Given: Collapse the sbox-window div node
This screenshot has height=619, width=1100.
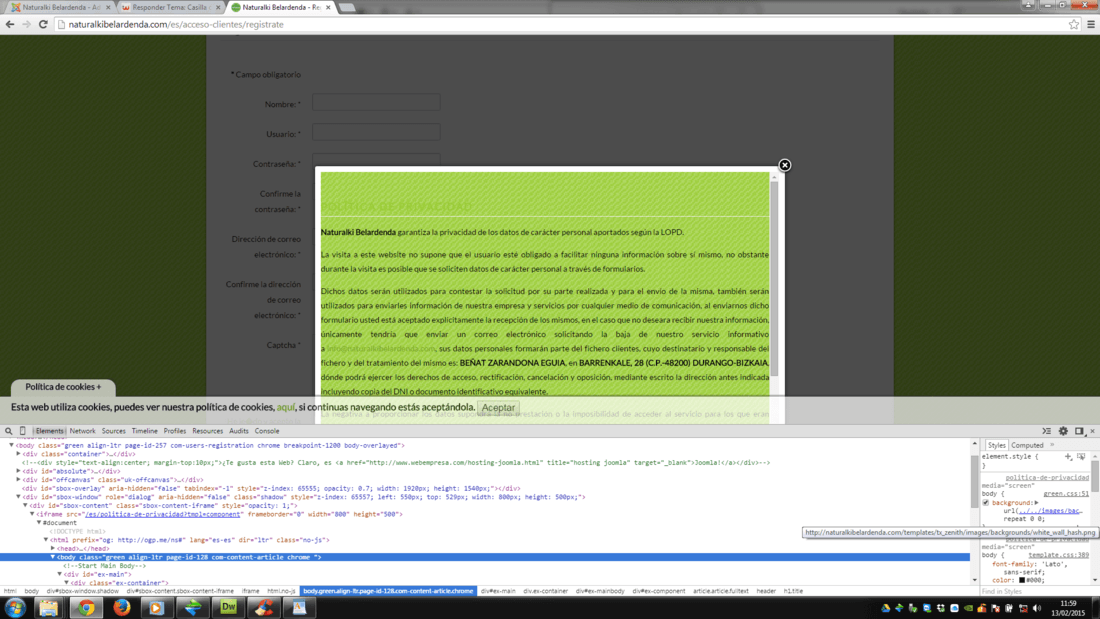Looking at the screenshot, I should pos(18,497).
